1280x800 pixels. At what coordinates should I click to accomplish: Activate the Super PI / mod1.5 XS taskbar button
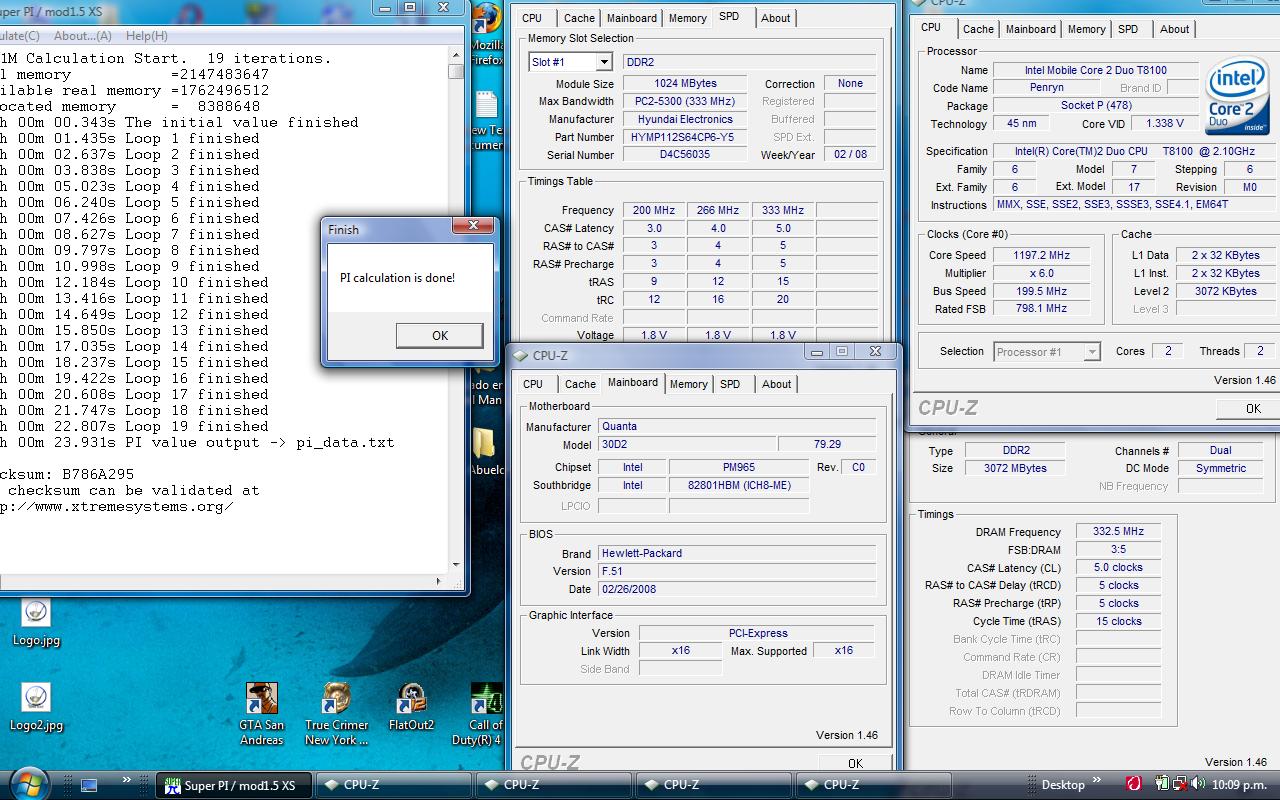pyautogui.click(x=235, y=785)
